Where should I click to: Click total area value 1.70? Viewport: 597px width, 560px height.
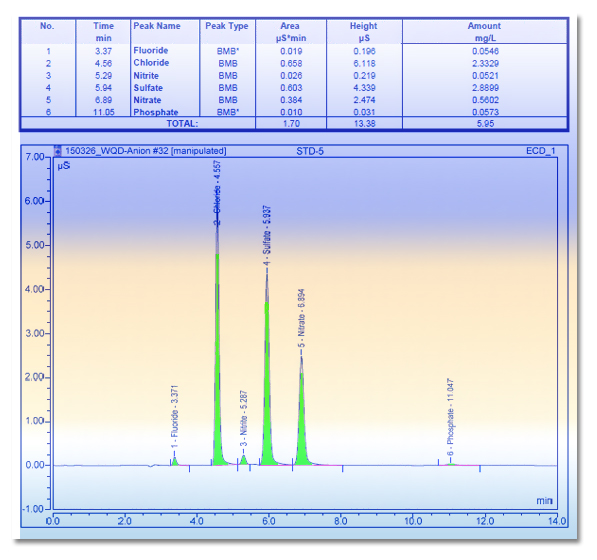pyautogui.click(x=291, y=124)
